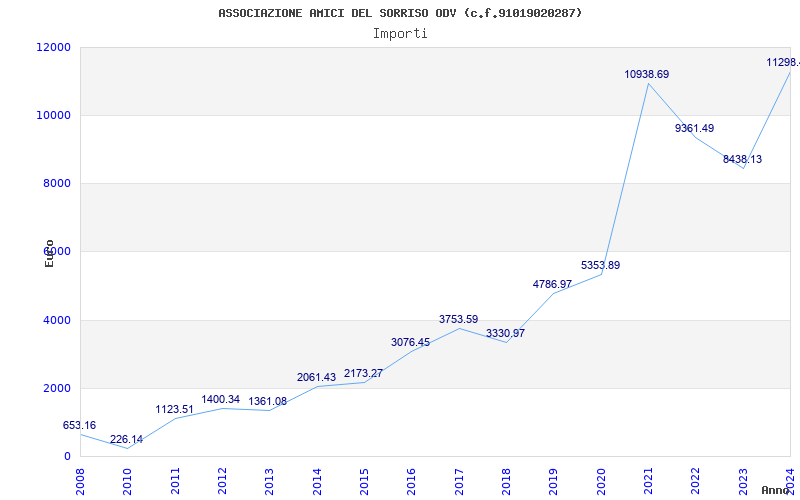Viewport: 800px width, 500px height.
Task: Click the 3076.45 value label
Action: pyautogui.click(x=410, y=343)
